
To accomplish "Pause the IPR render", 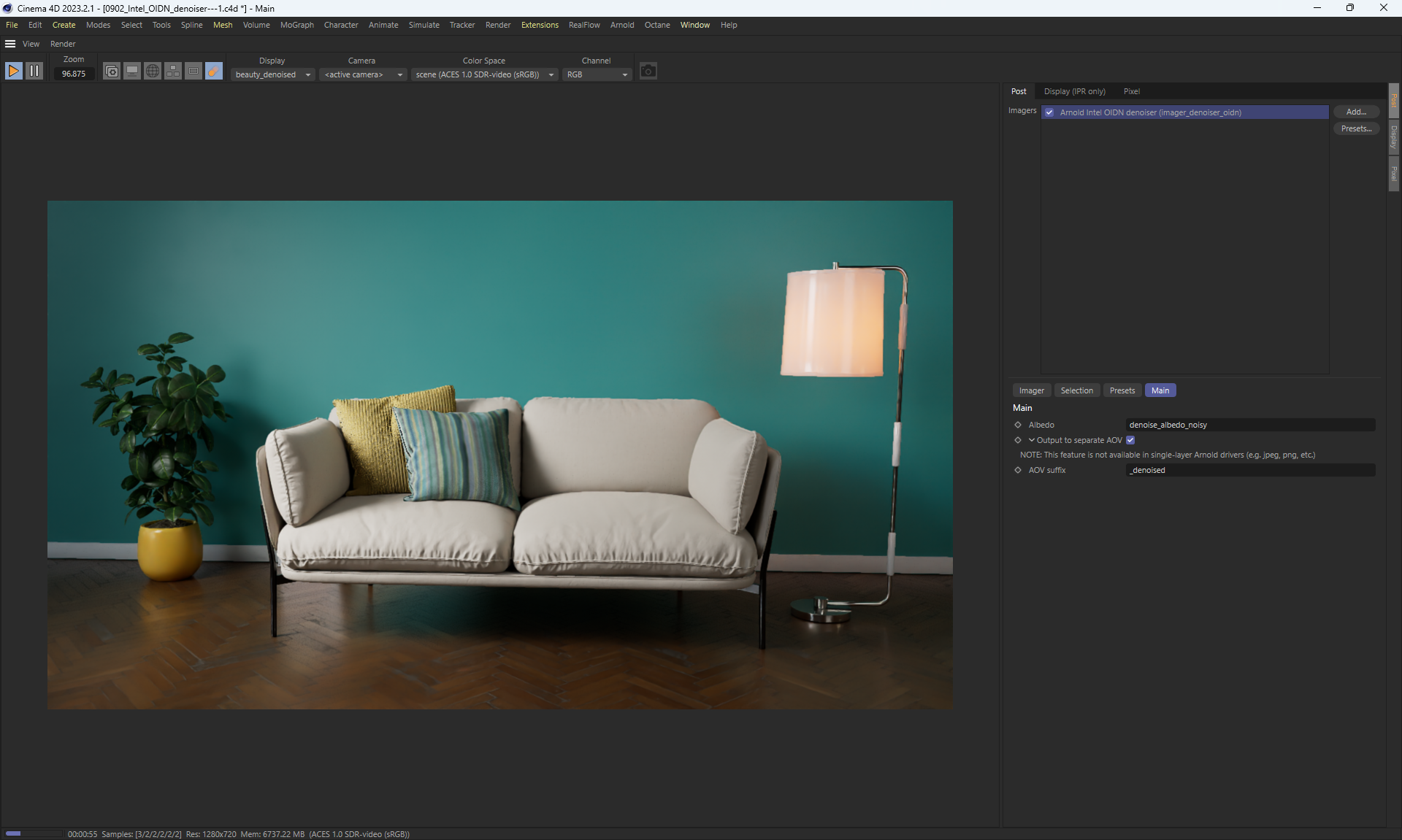I will coord(34,71).
